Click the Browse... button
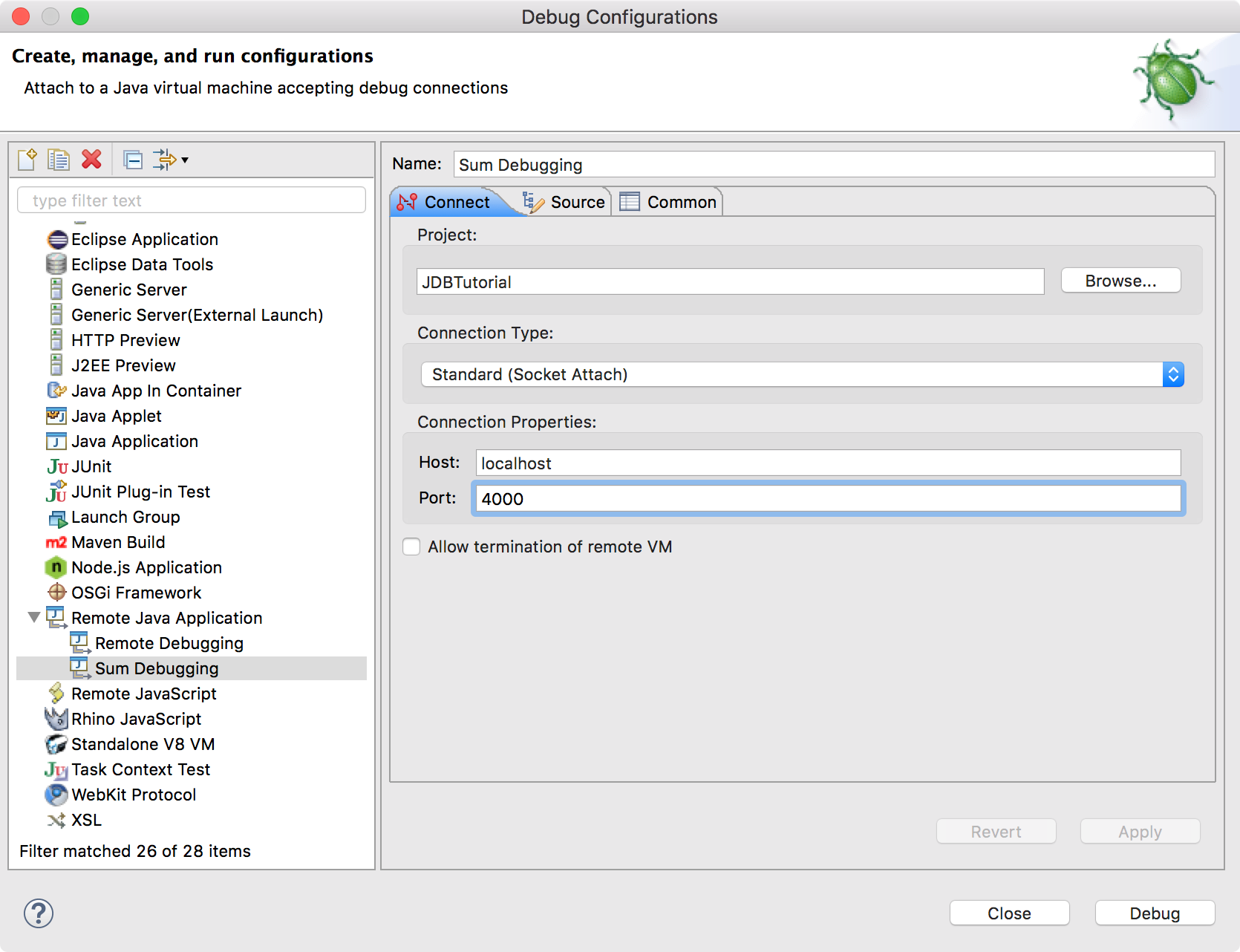1240x952 pixels. tap(1120, 281)
